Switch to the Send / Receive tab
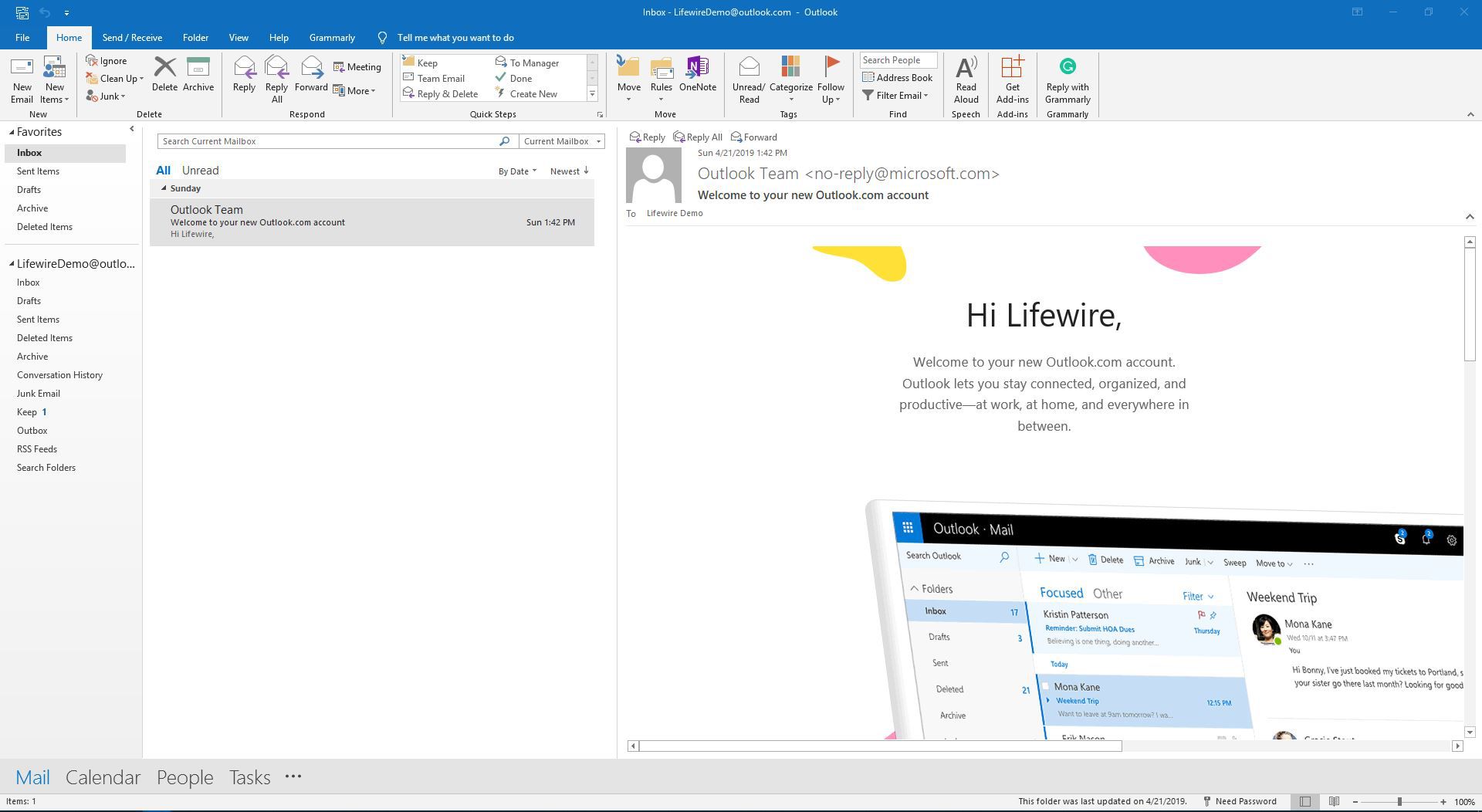Viewport: 1482px width, 812px height. (132, 37)
